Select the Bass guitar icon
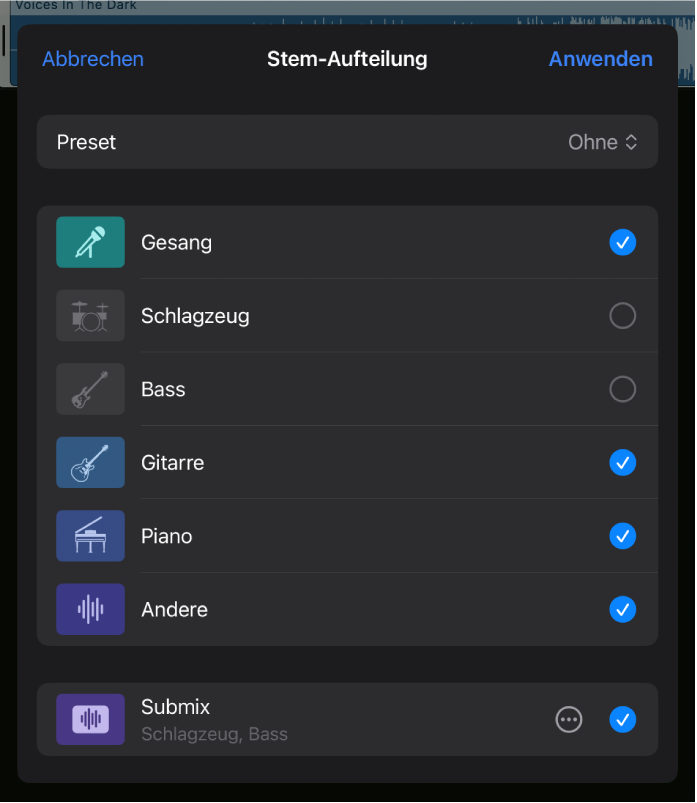This screenshot has height=803, width=697. pos(89,389)
